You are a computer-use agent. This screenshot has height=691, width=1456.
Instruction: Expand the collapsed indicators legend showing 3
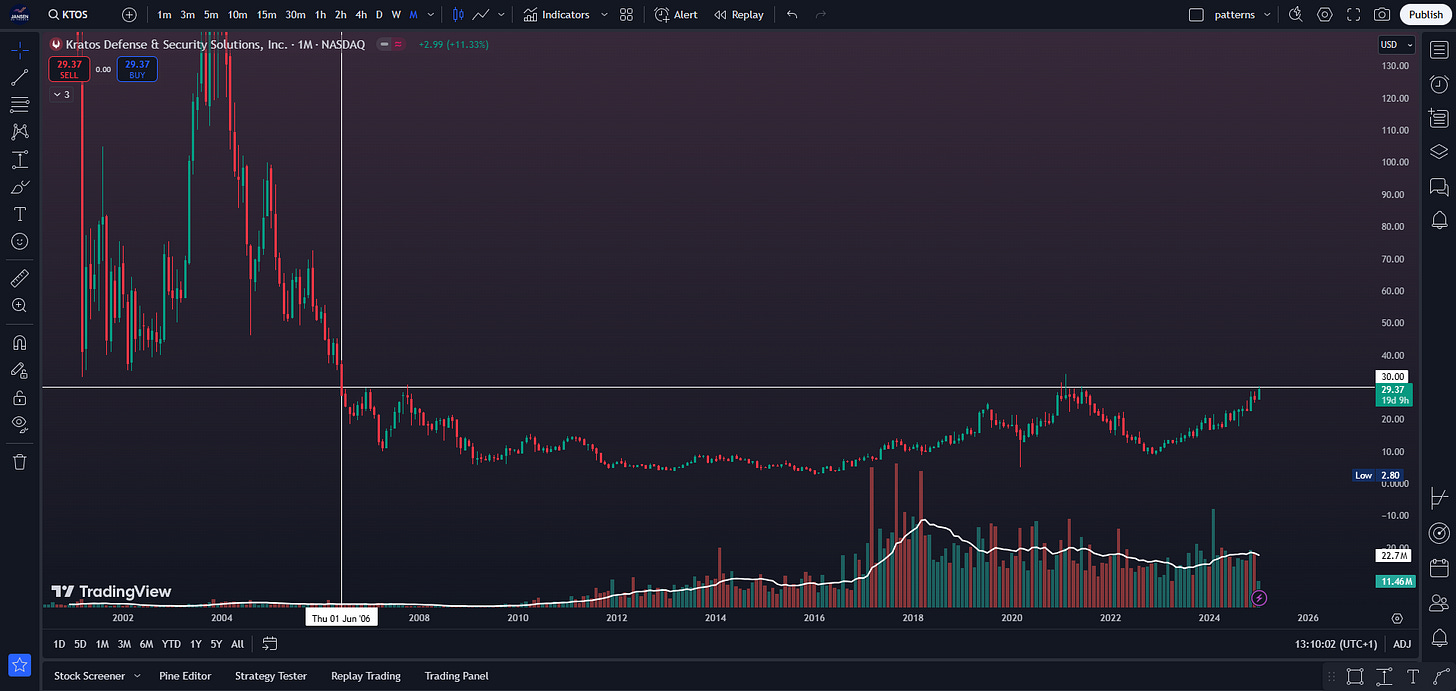tap(61, 94)
